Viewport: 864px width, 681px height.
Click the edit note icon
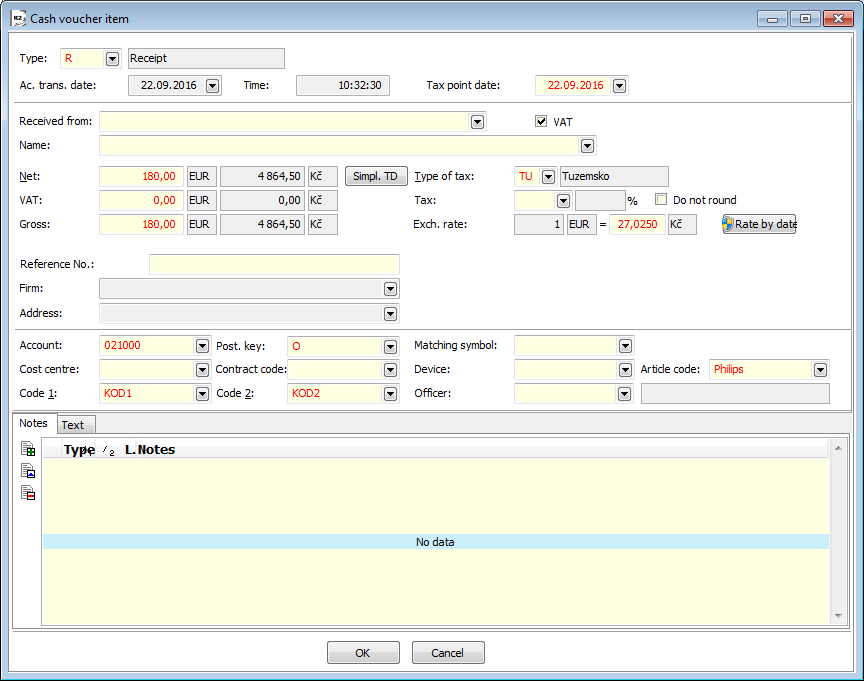[x=28, y=471]
